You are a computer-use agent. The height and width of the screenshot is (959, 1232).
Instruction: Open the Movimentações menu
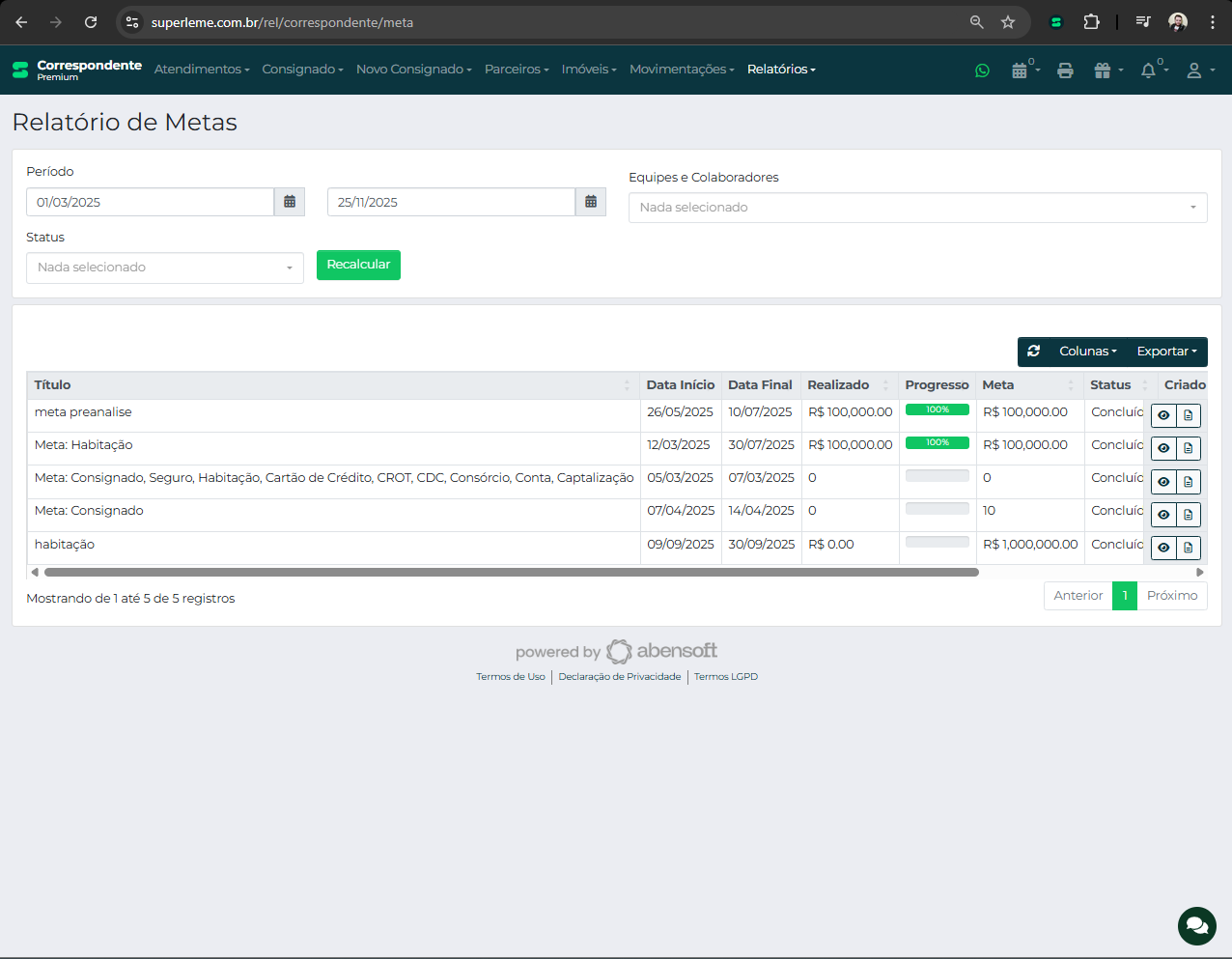tap(682, 70)
